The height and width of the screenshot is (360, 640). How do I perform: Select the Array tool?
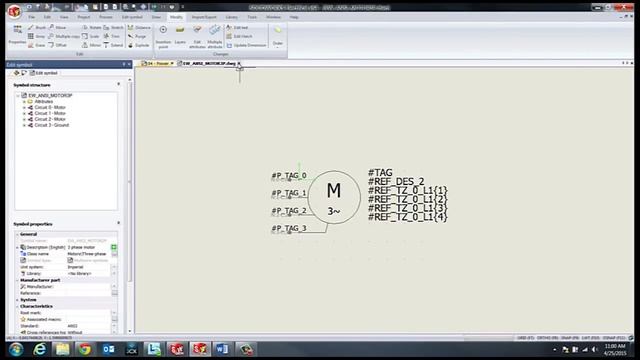pyautogui.click(x=36, y=36)
